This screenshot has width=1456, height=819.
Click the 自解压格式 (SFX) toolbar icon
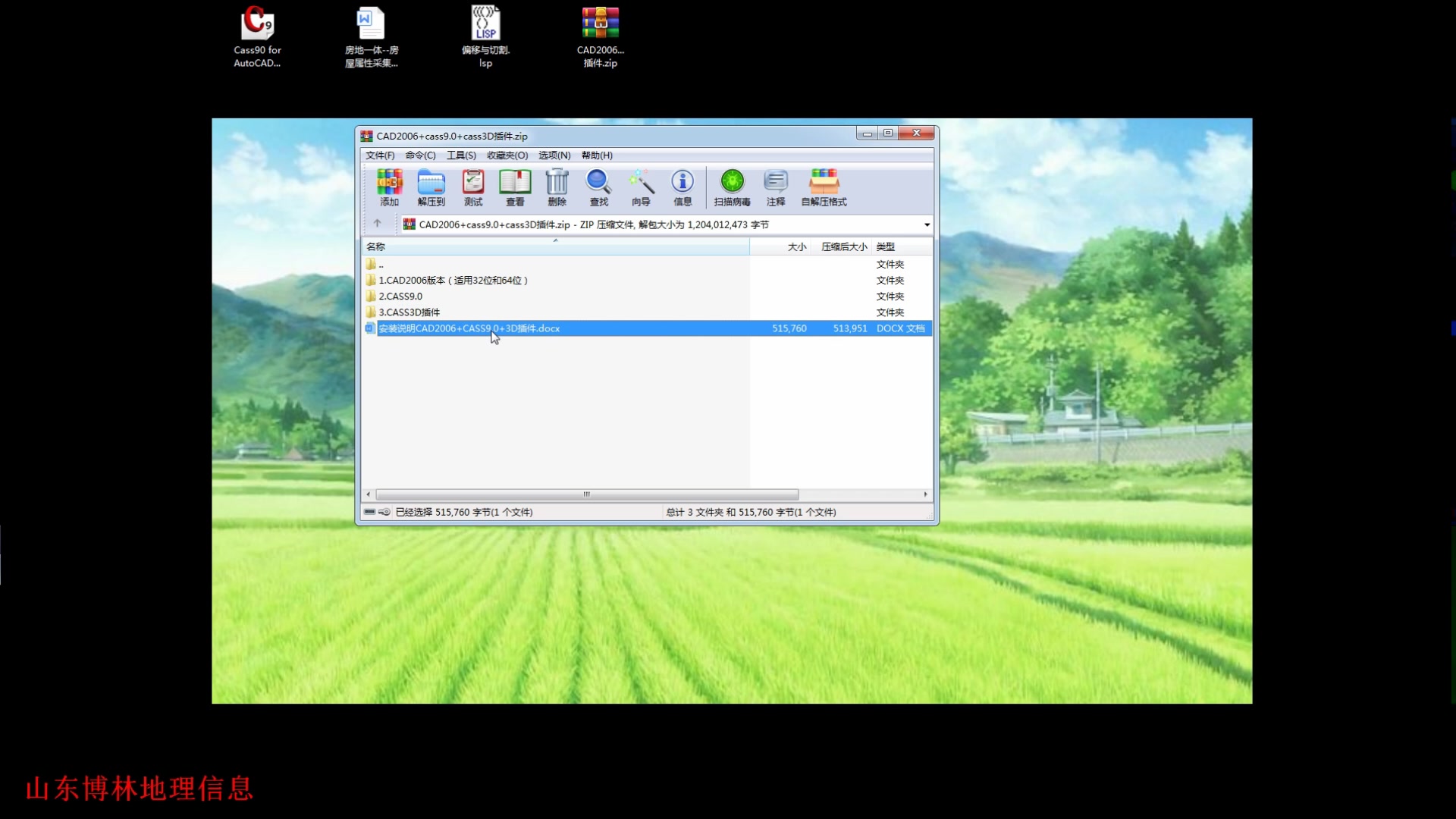click(x=824, y=187)
